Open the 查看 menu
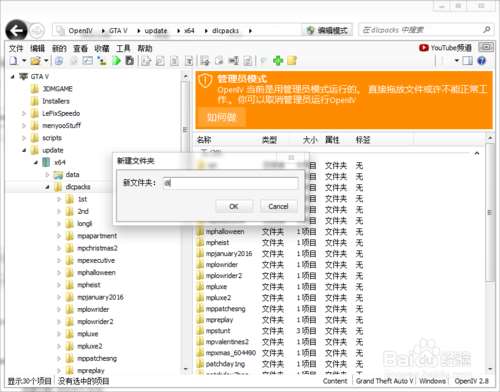The height and width of the screenshot is (392, 500). pos(80,49)
